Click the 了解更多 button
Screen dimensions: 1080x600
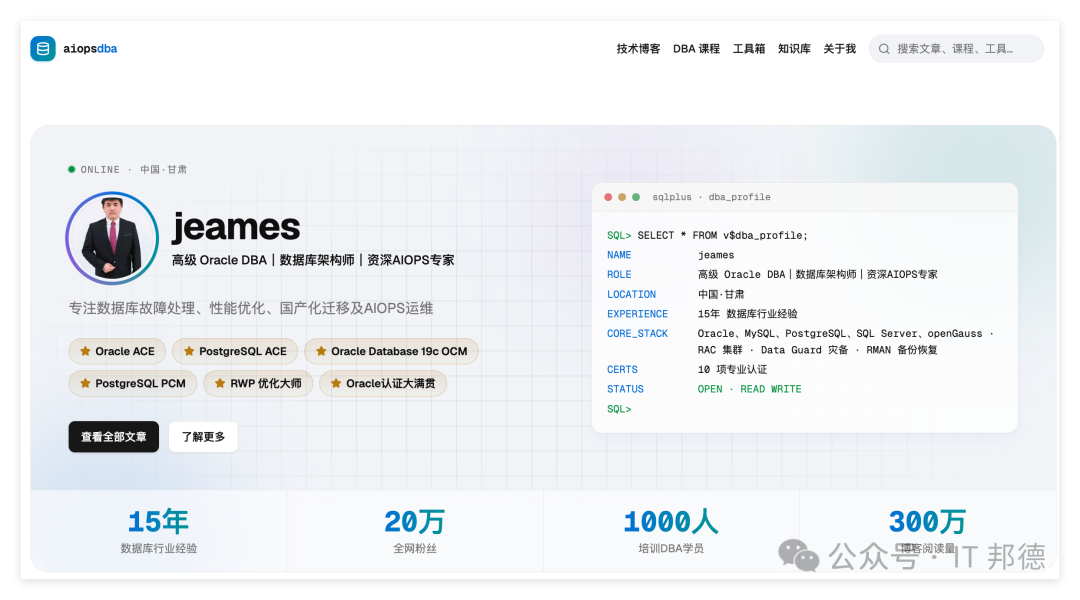coord(203,437)
